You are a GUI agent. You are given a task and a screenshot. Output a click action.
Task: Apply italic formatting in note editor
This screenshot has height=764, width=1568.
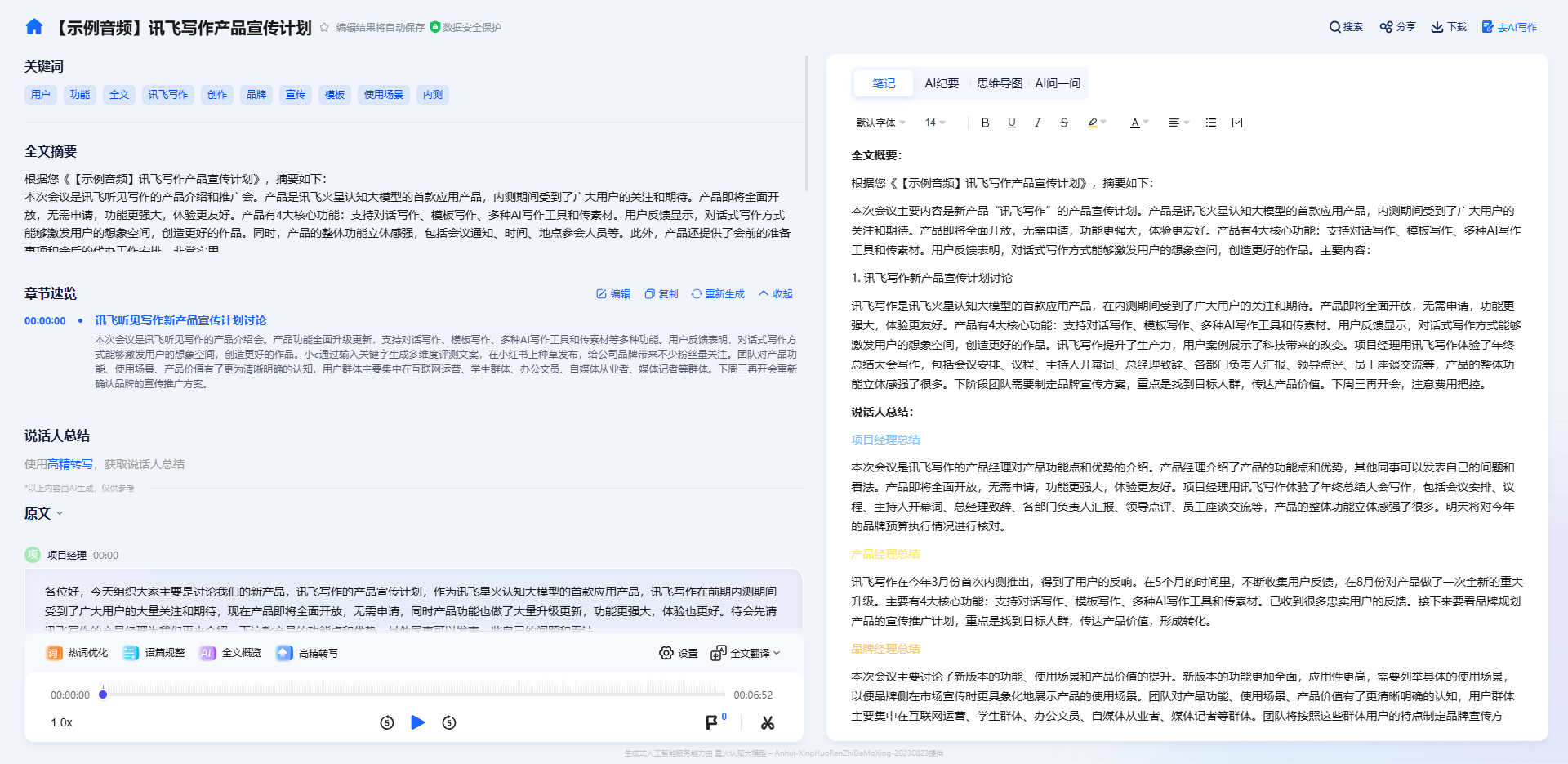pyautogui.click(x=1038, y=123)
